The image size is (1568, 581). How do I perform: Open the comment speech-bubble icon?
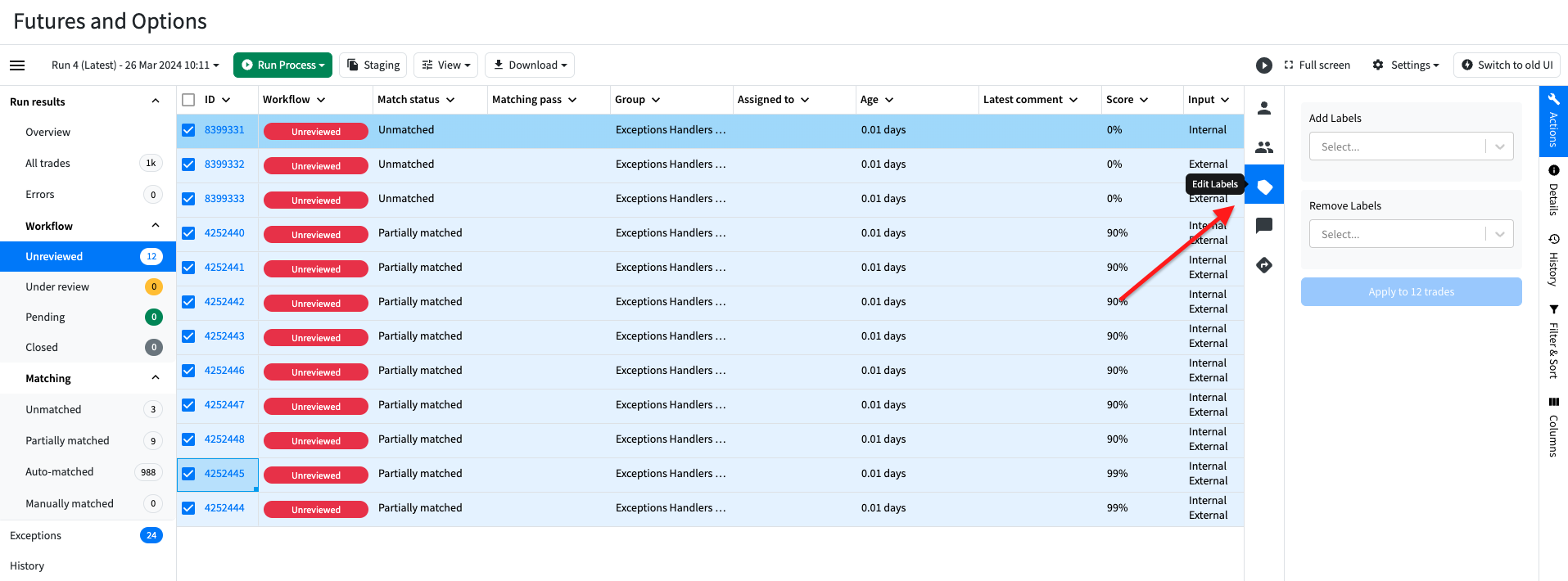pos(1264,226)
